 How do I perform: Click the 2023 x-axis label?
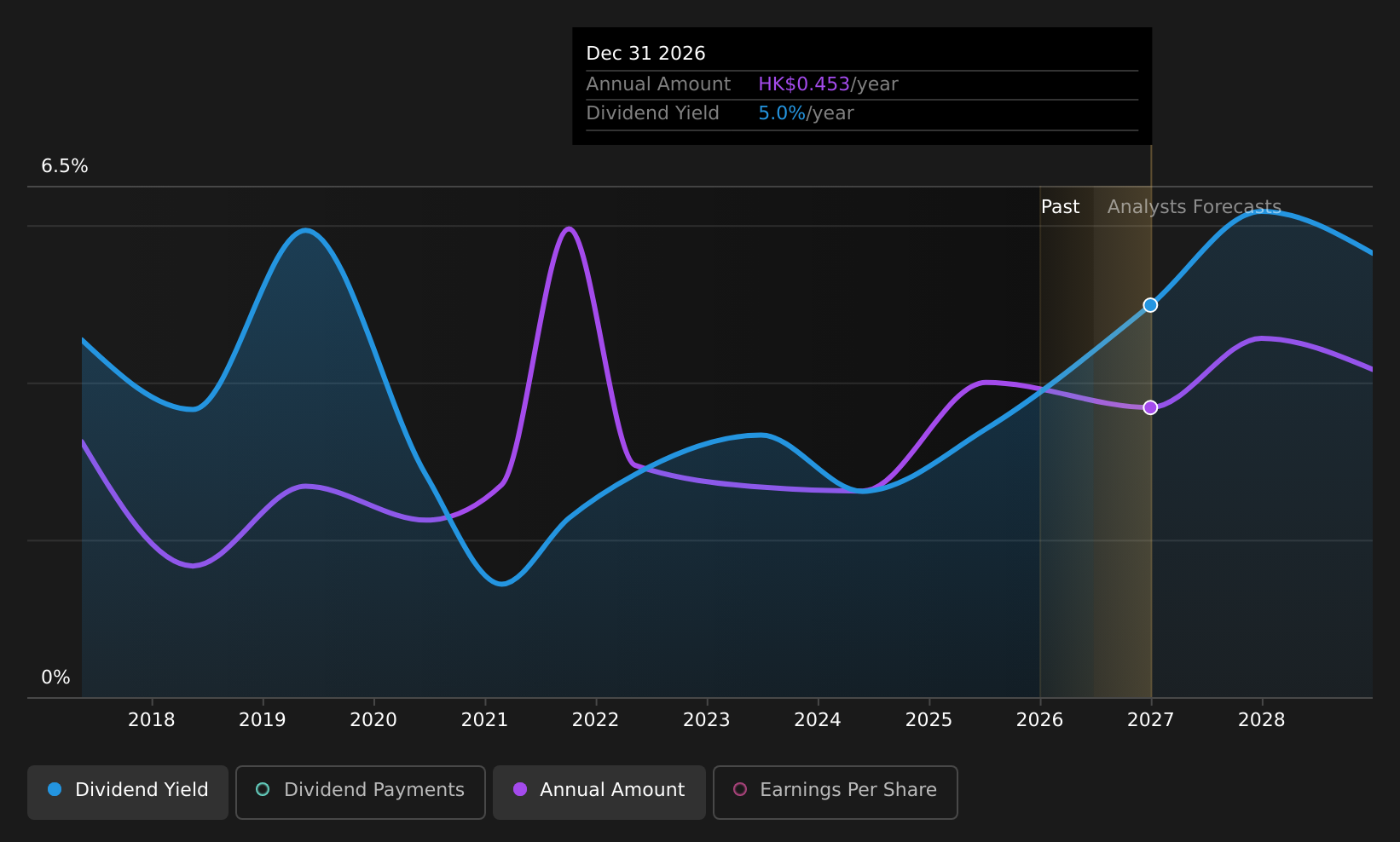[707, 720]
